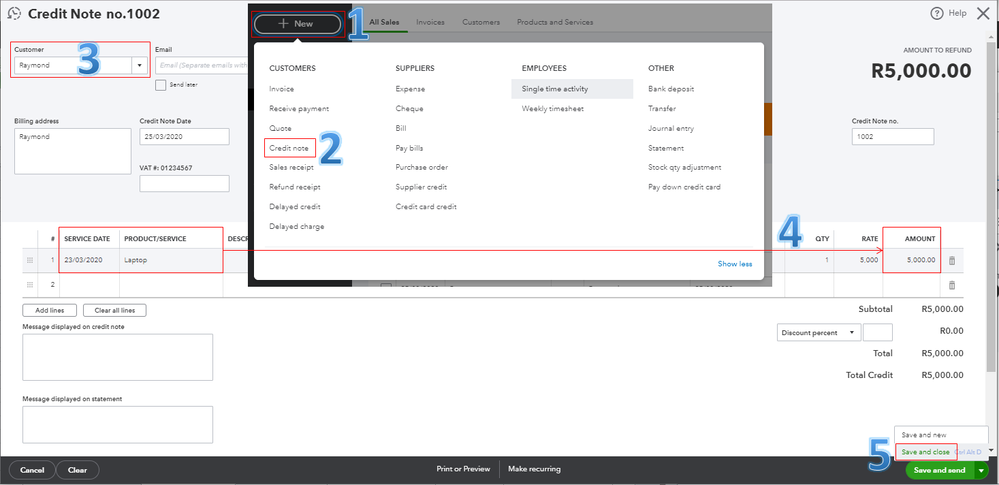Select Credit card credit option

[x=426, y=207]
